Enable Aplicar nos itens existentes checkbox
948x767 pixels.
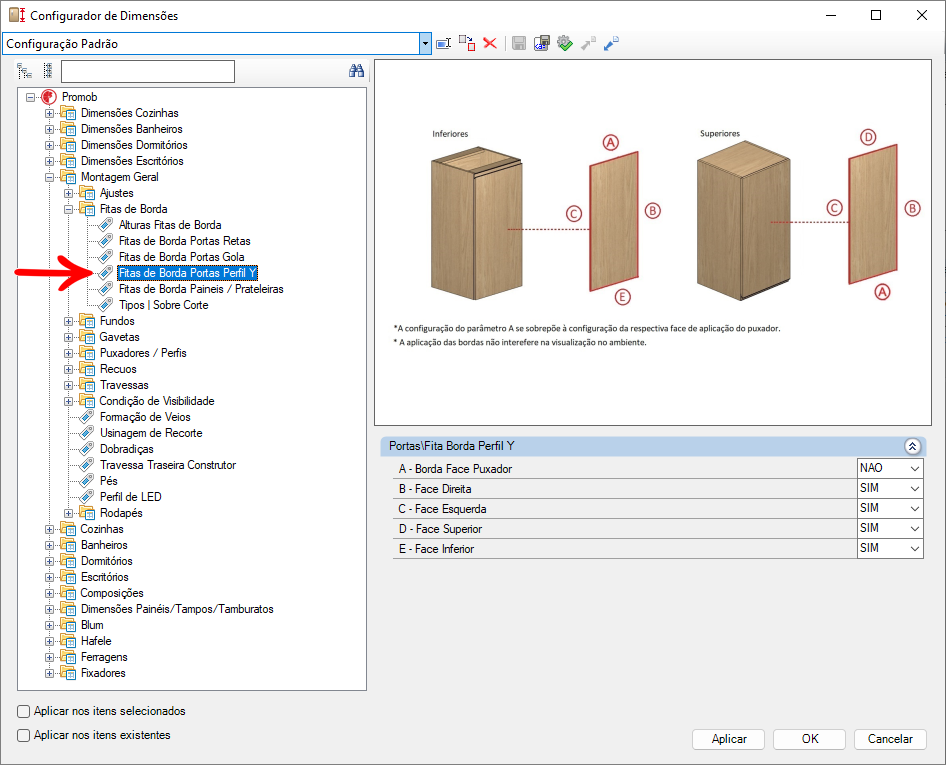(24, 736)
